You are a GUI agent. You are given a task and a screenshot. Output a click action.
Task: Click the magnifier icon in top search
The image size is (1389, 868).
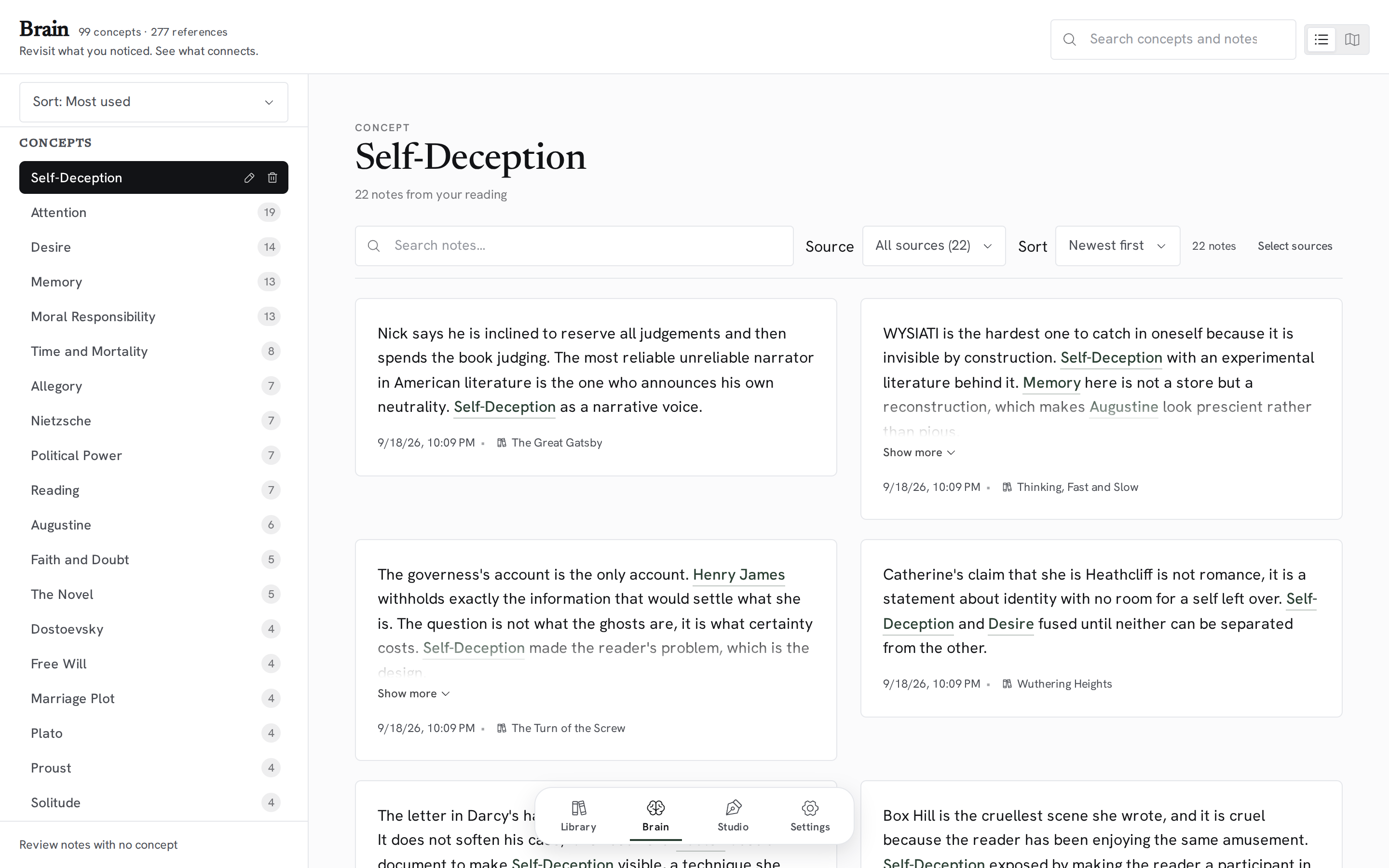pos(1069,40)
